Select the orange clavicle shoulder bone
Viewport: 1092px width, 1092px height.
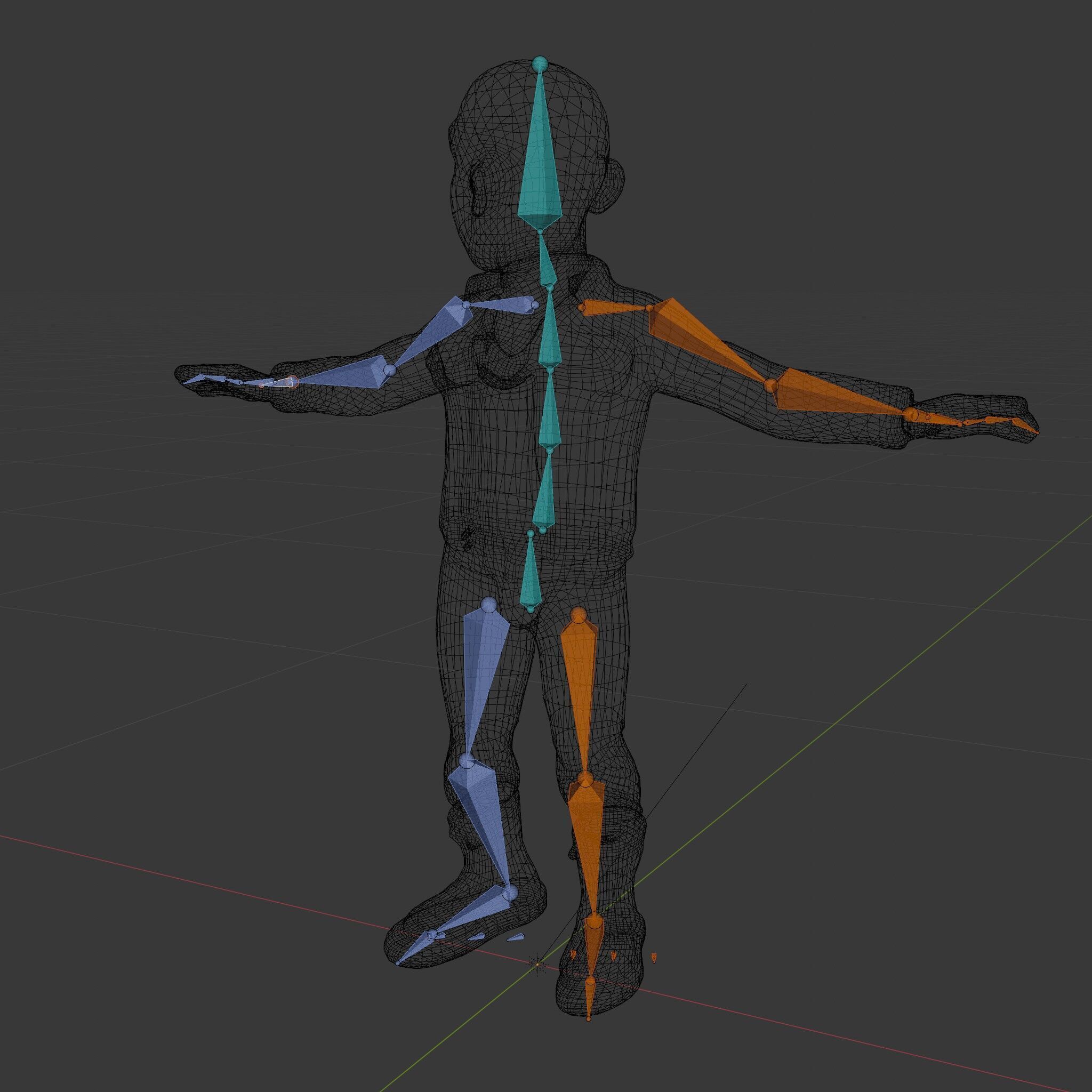[614, 308]
